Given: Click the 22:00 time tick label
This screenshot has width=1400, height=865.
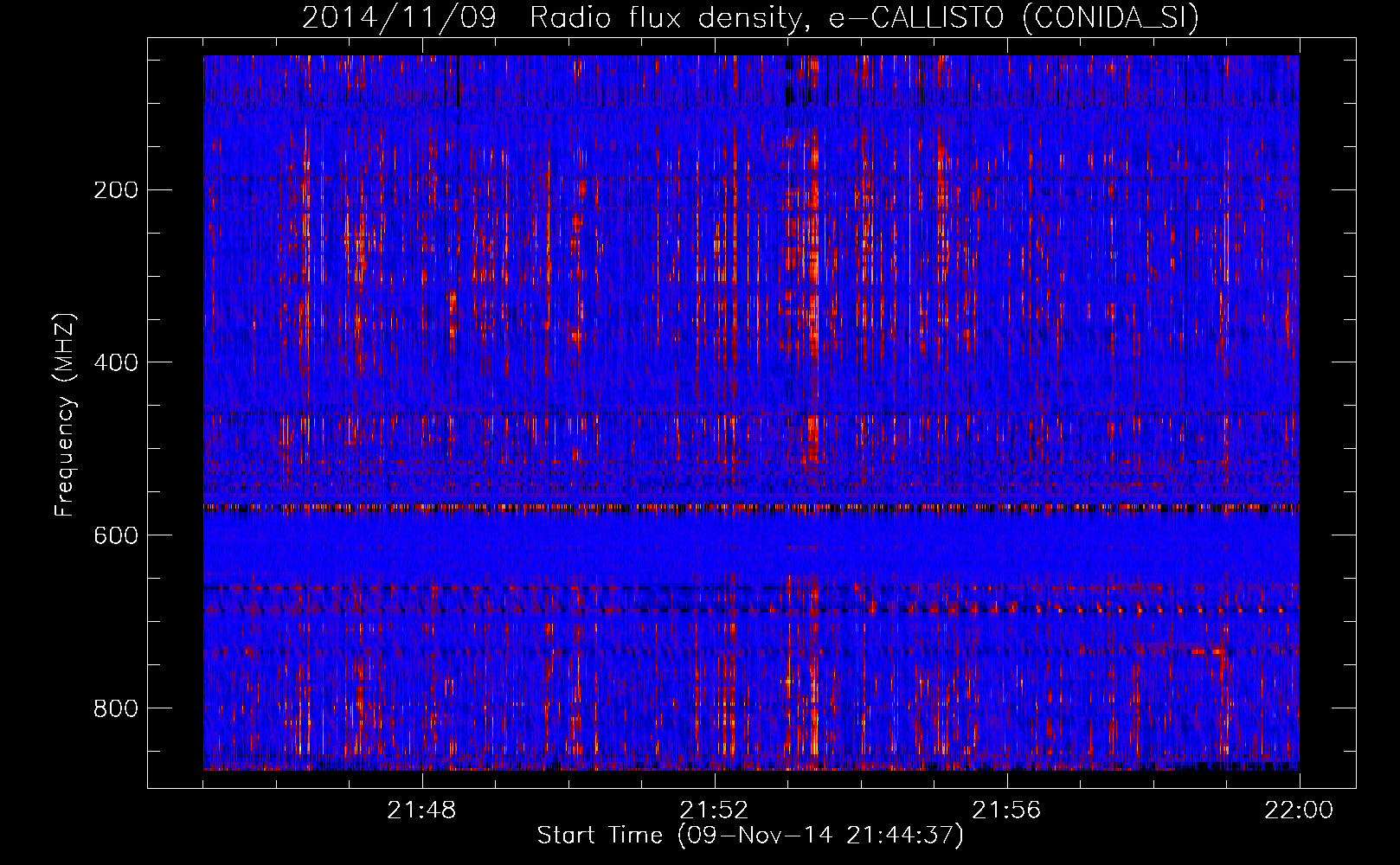Looking at the screenshot, I should [x=1299, y=811].
